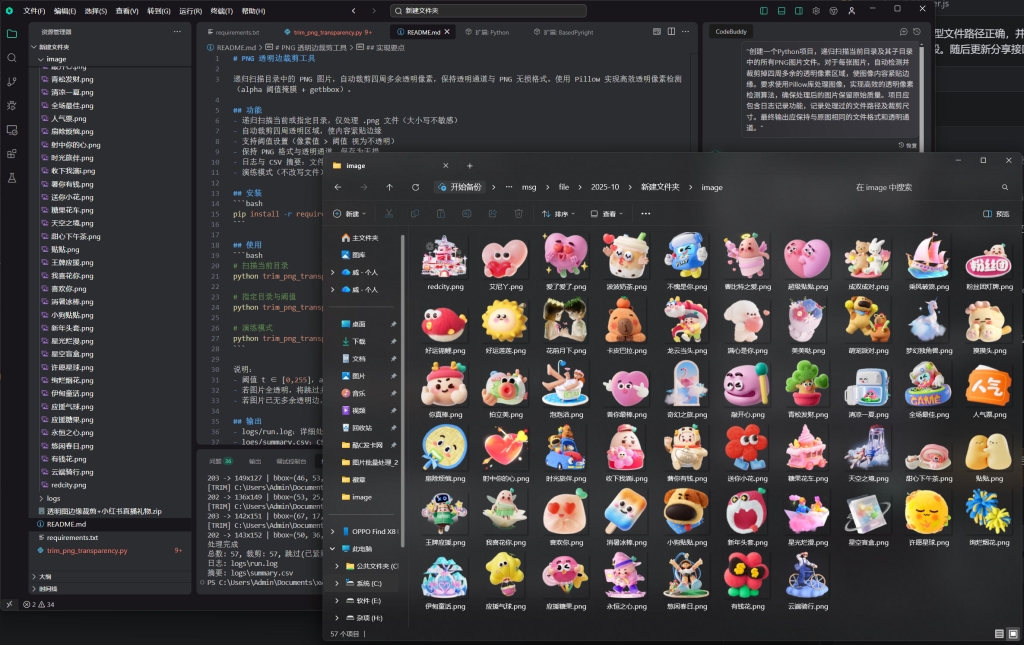Expand the 大纲 outline section

point(45,576)
